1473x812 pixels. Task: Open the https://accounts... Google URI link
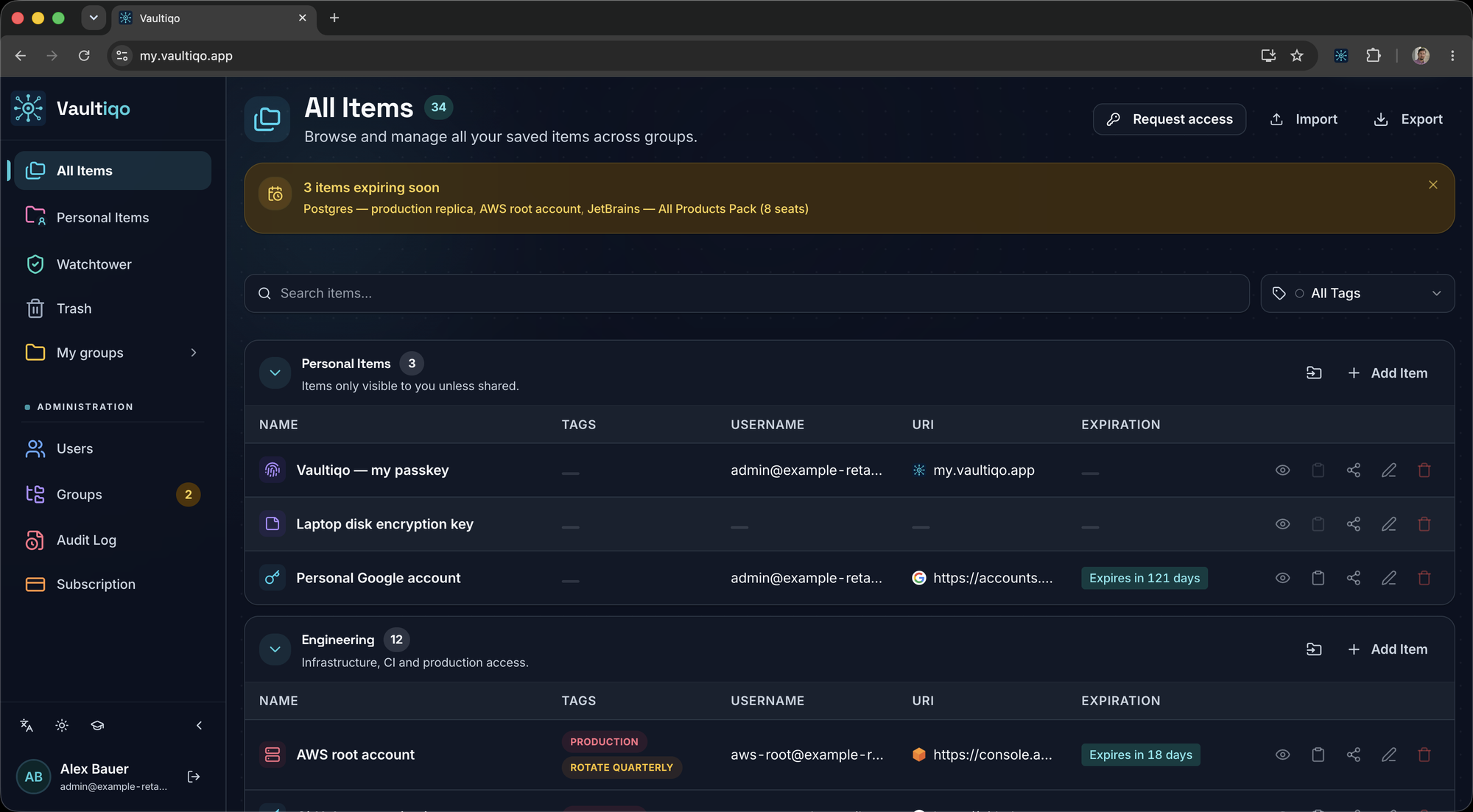pos(993,578)
